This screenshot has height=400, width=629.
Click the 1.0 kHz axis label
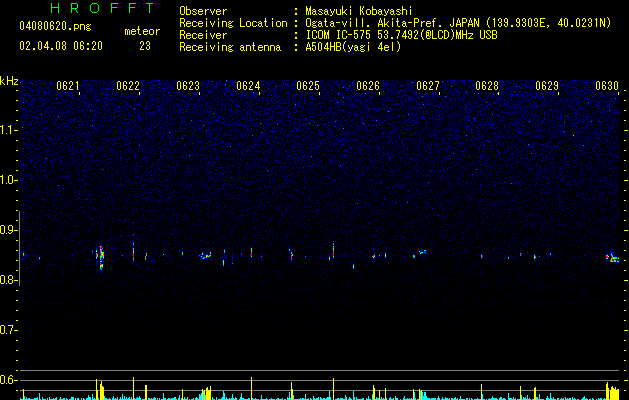tap(9, 180)
